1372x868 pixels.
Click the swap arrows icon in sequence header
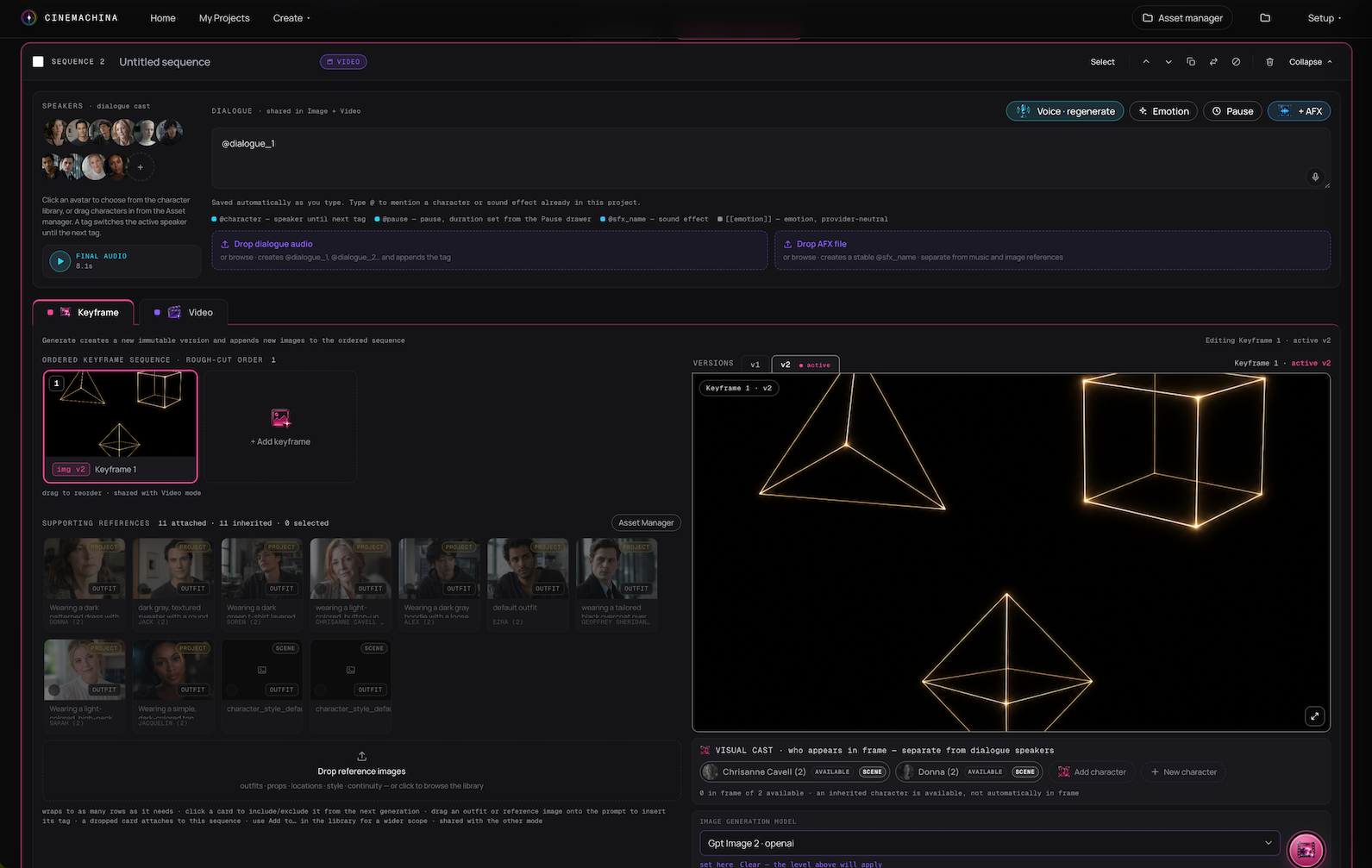click(1213, 62)
